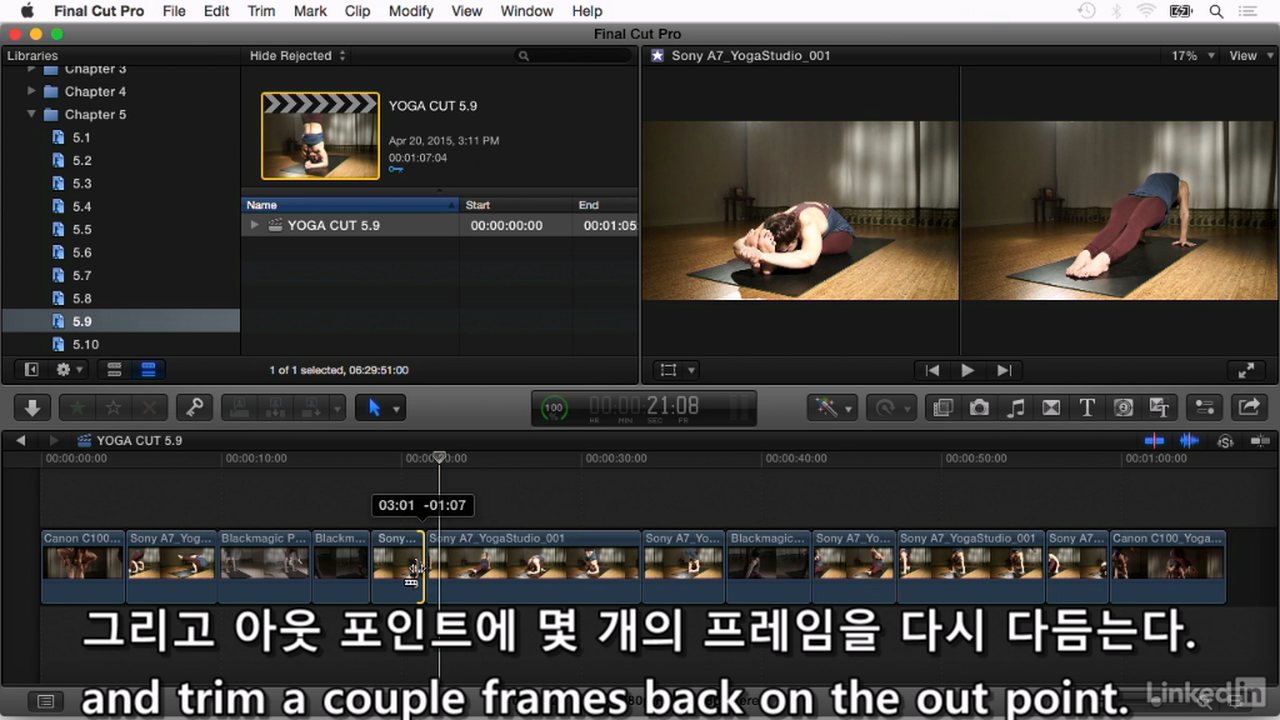Screen dimensions: 1280x720
Task: Mark clip as Favorite with green star
Action: (78, 407)
